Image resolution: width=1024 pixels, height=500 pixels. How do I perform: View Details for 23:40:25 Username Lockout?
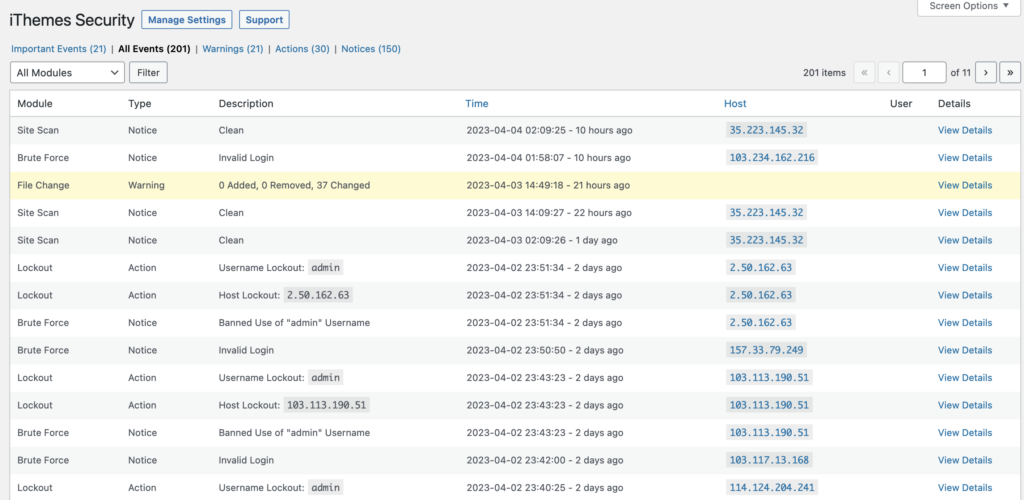(x=965, y=488)
